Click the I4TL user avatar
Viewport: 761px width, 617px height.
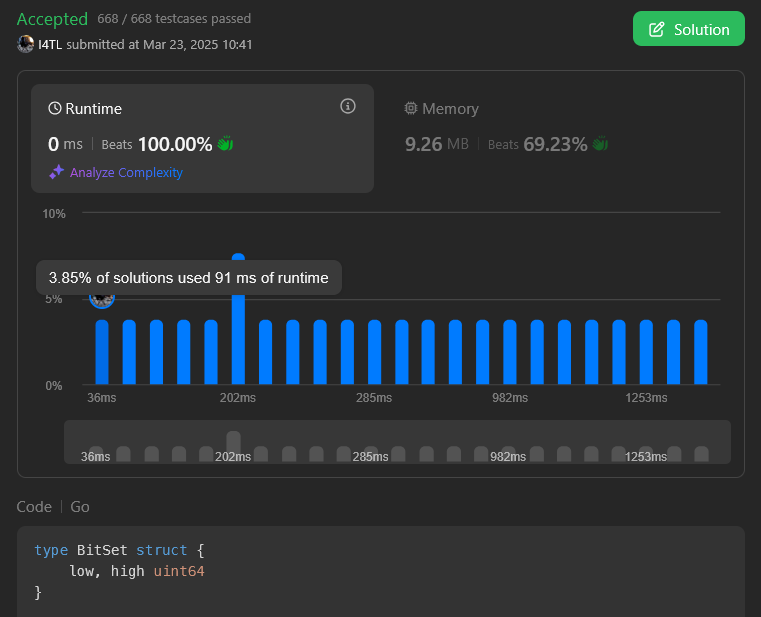(25, 44)
